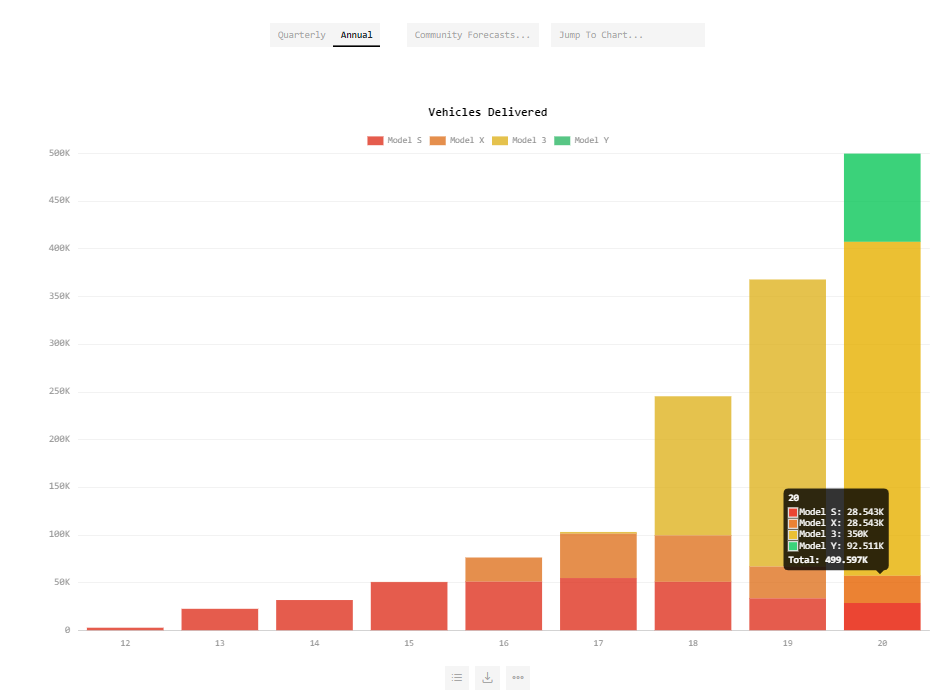Click the yellow Model 3 segment for 18

(x=693, y=466)
